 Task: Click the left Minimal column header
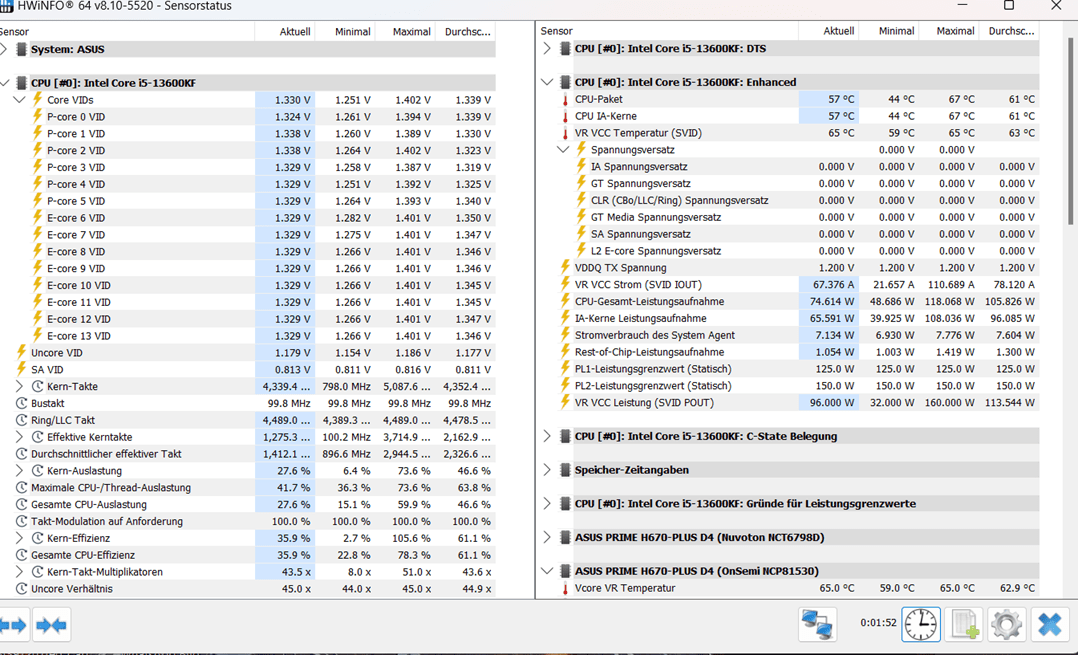345,32
